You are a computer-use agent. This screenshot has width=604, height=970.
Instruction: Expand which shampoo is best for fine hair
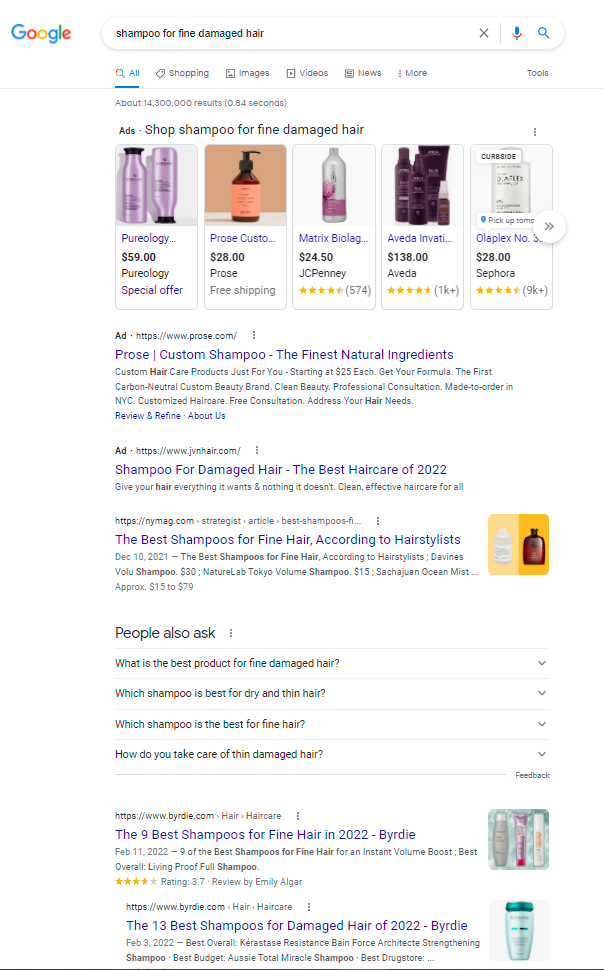pyautogui.click(x=332, y=724)
